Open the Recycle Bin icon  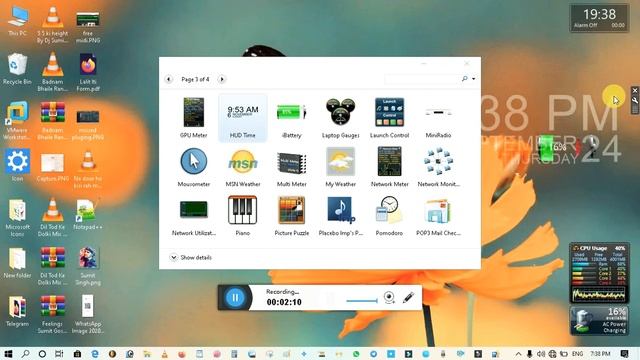pos(17,69)
